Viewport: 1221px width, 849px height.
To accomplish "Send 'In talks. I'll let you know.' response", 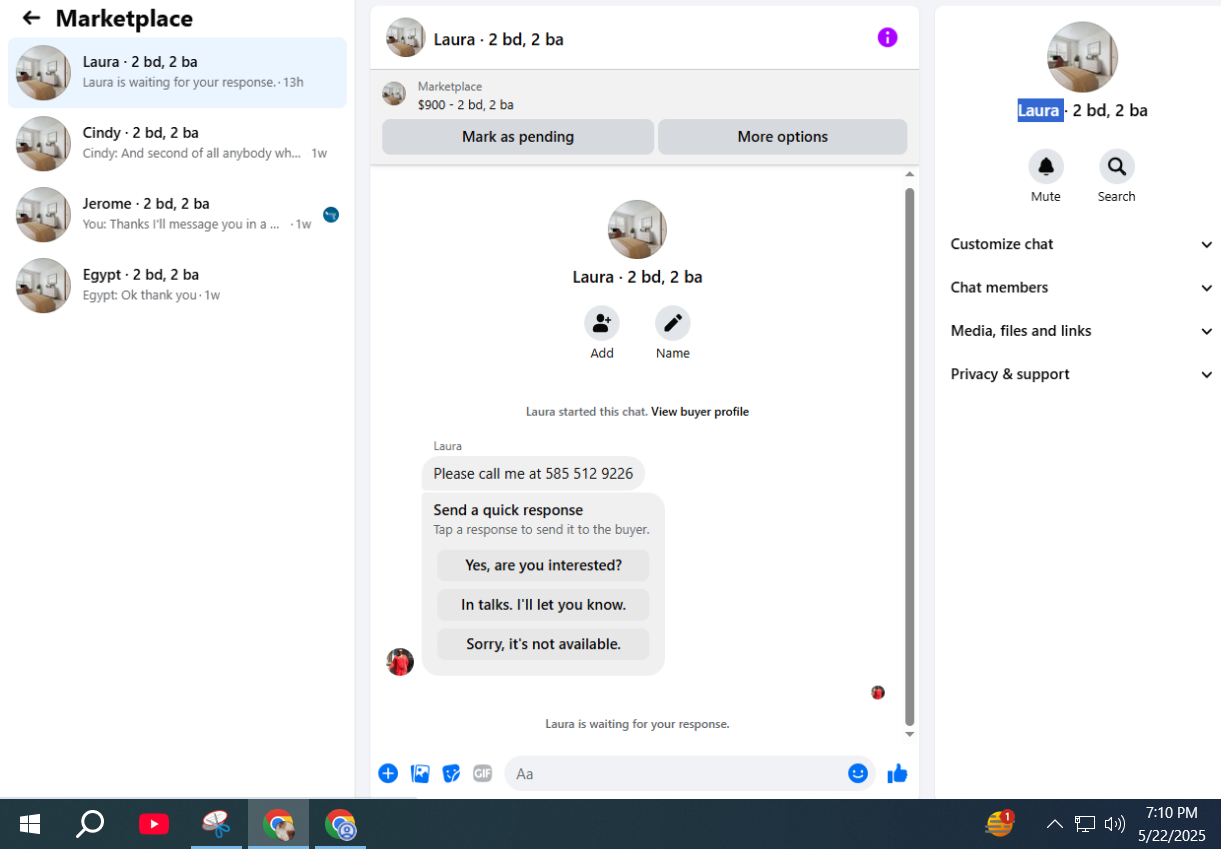I will pyautogui.click(x=543, y=605).
